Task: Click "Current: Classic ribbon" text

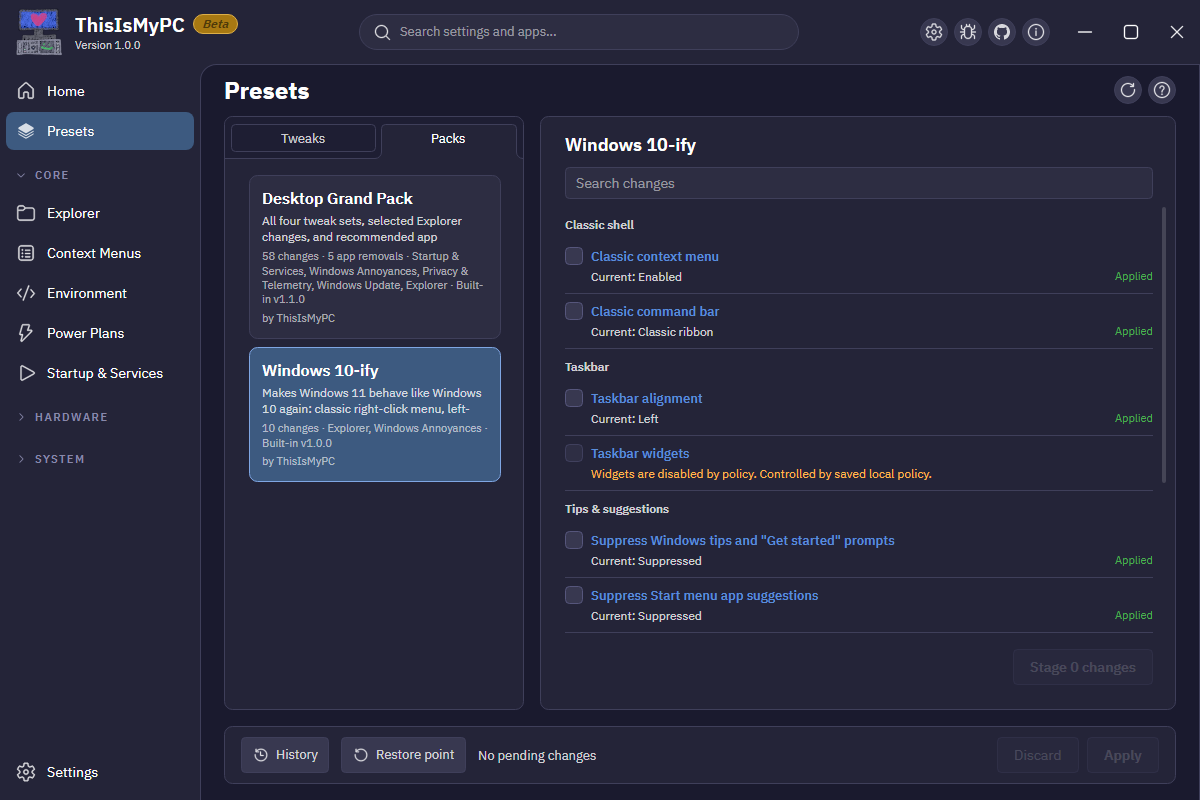Action: [x=652, y=332]
